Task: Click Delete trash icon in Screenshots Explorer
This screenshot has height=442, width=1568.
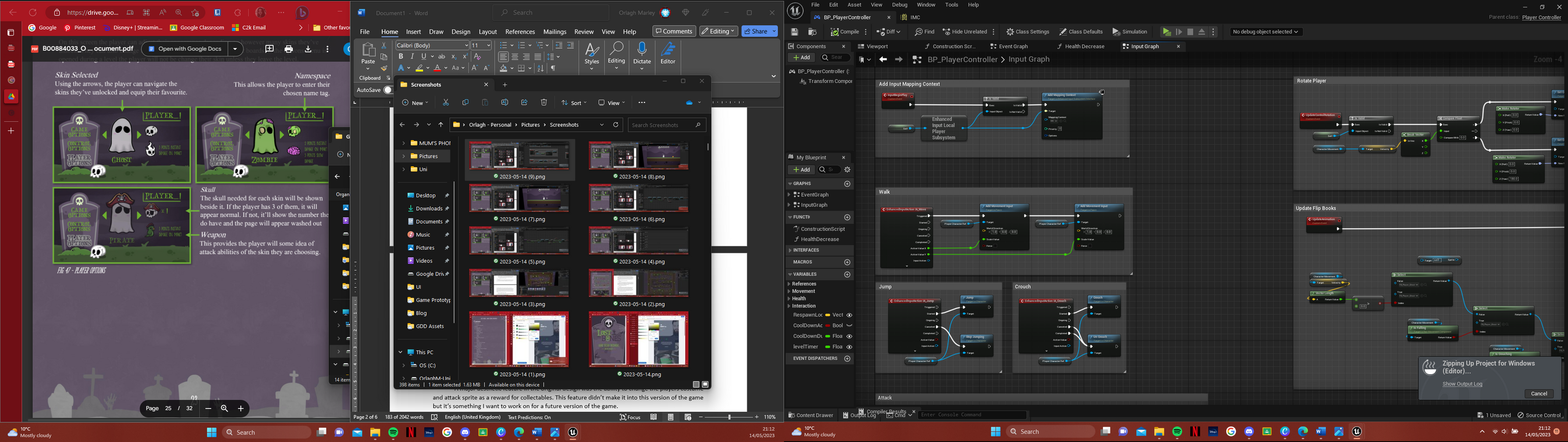Action: [544, 103]
